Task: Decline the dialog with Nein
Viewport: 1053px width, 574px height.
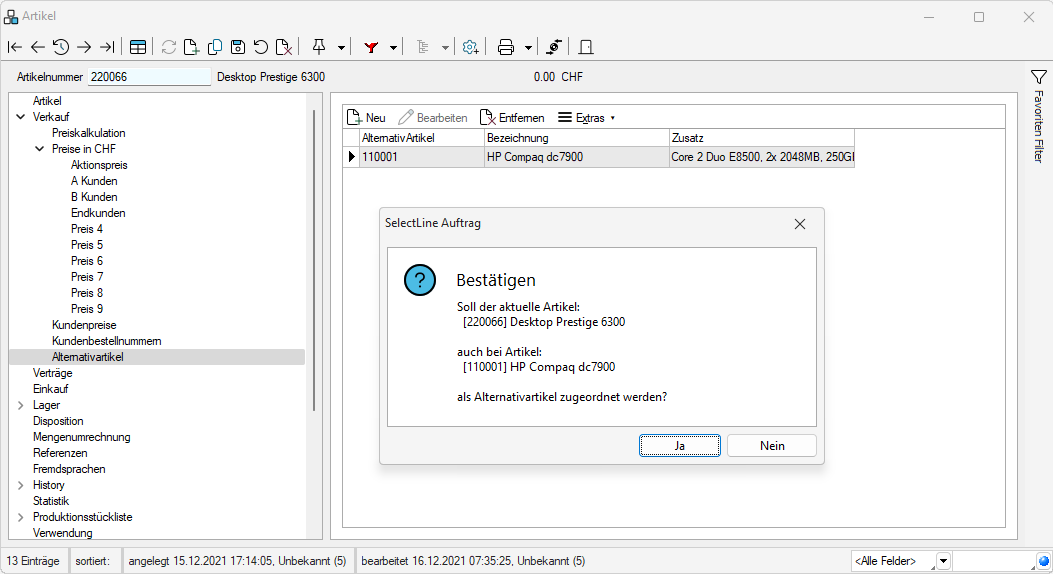Action: point(772,446)
